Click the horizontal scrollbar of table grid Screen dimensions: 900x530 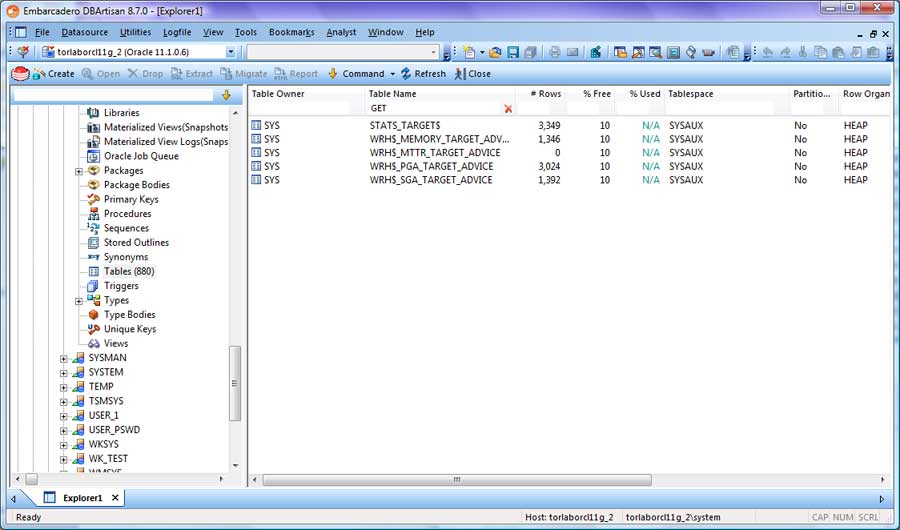tap(457, 479)
